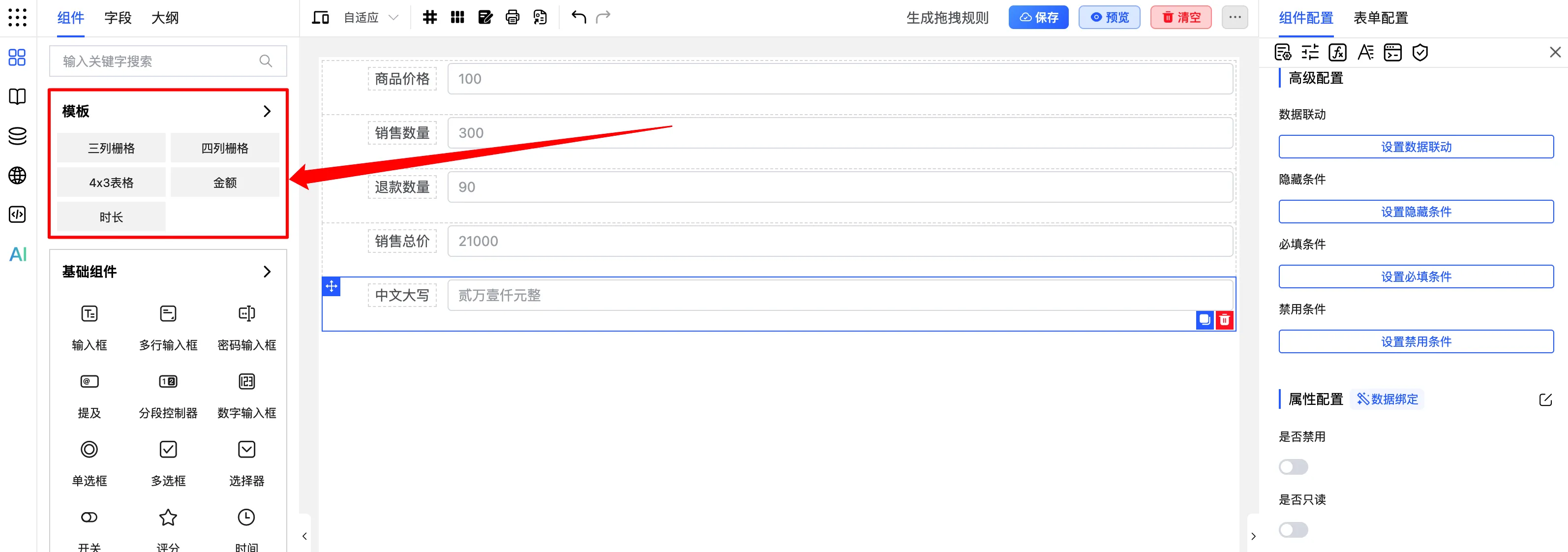Click the shield validation icon in component config

[x=1421, y=52]
